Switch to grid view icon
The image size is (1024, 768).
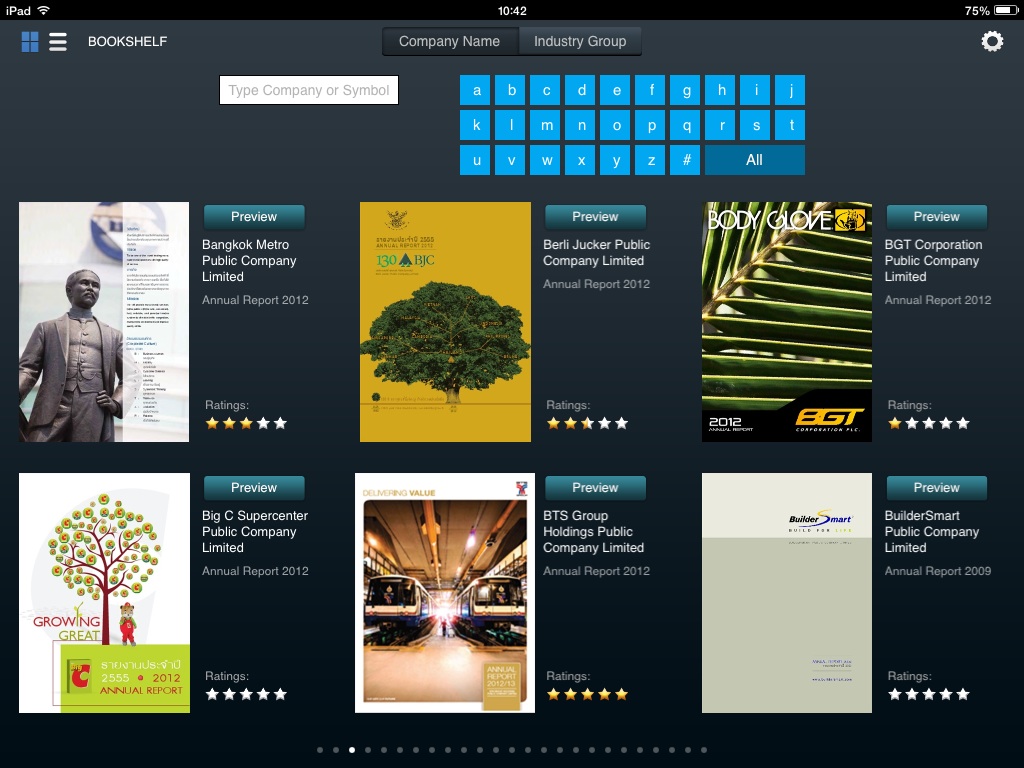30,42
